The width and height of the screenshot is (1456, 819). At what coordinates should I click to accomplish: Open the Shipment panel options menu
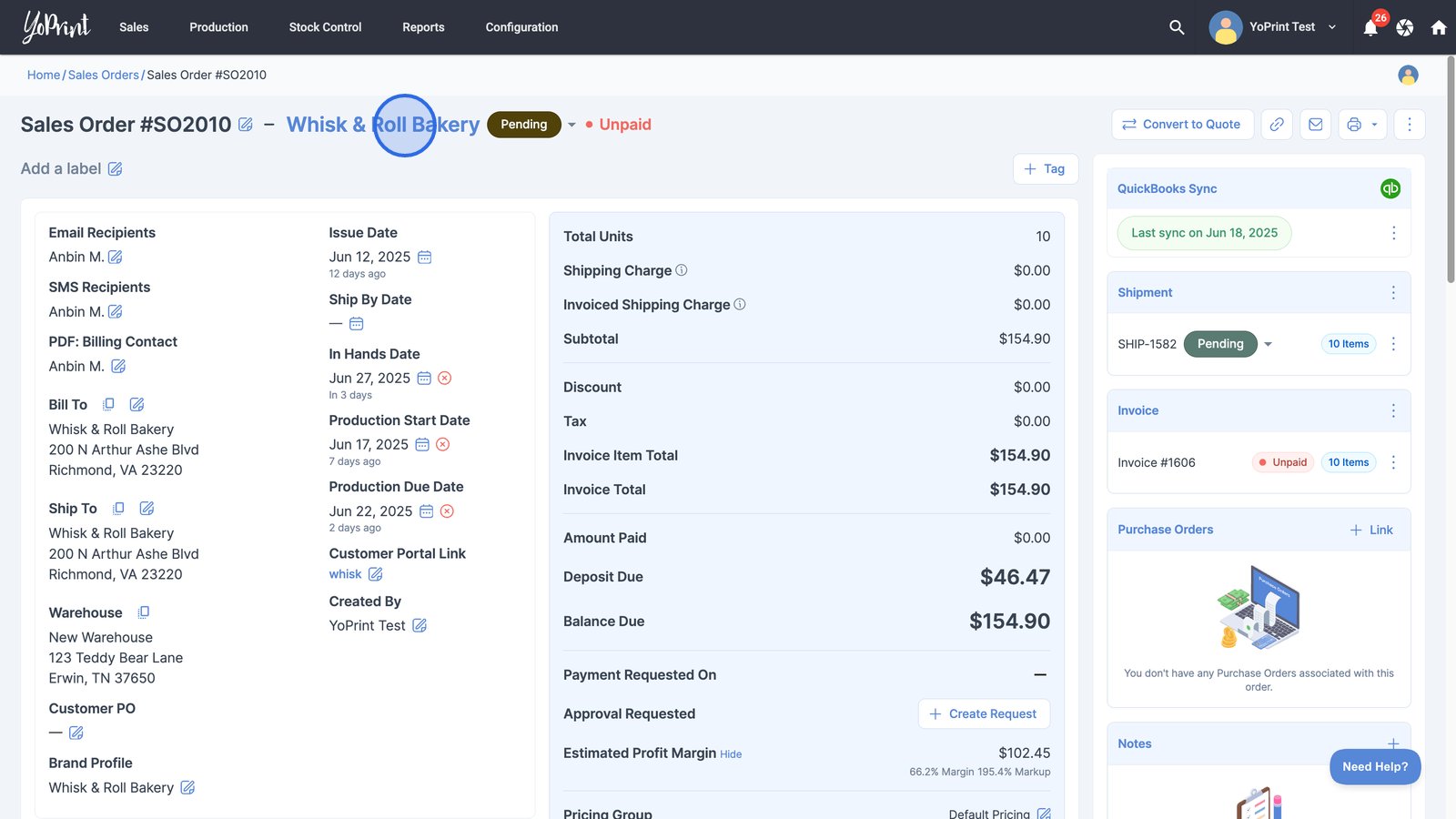1393,293
